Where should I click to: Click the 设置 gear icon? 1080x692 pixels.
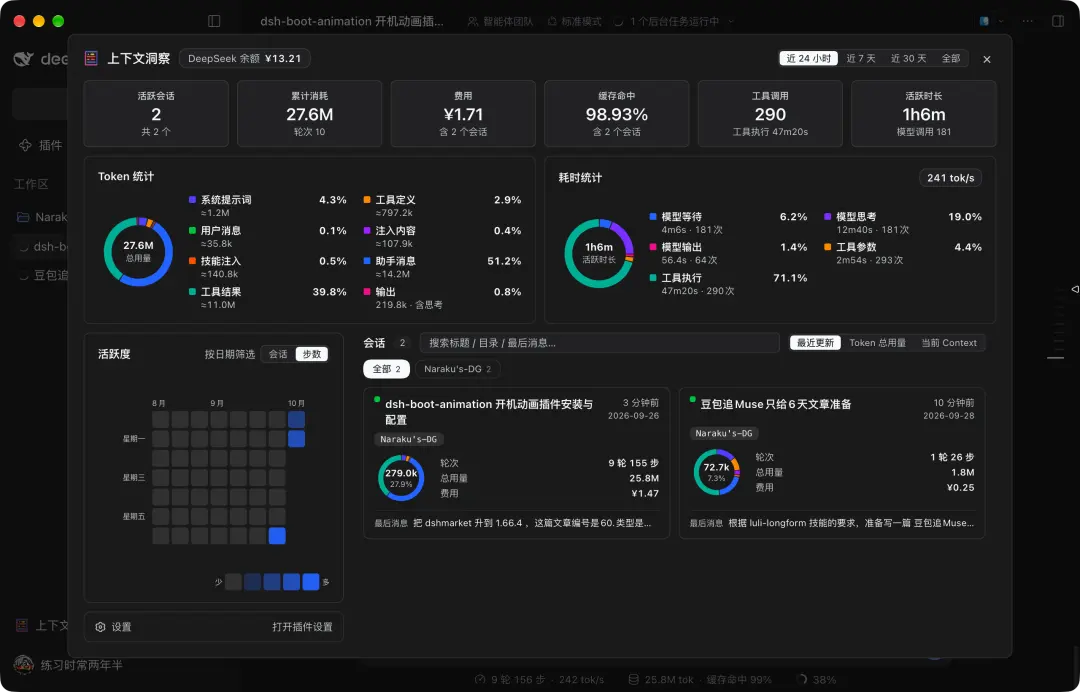tap(101, 627)
